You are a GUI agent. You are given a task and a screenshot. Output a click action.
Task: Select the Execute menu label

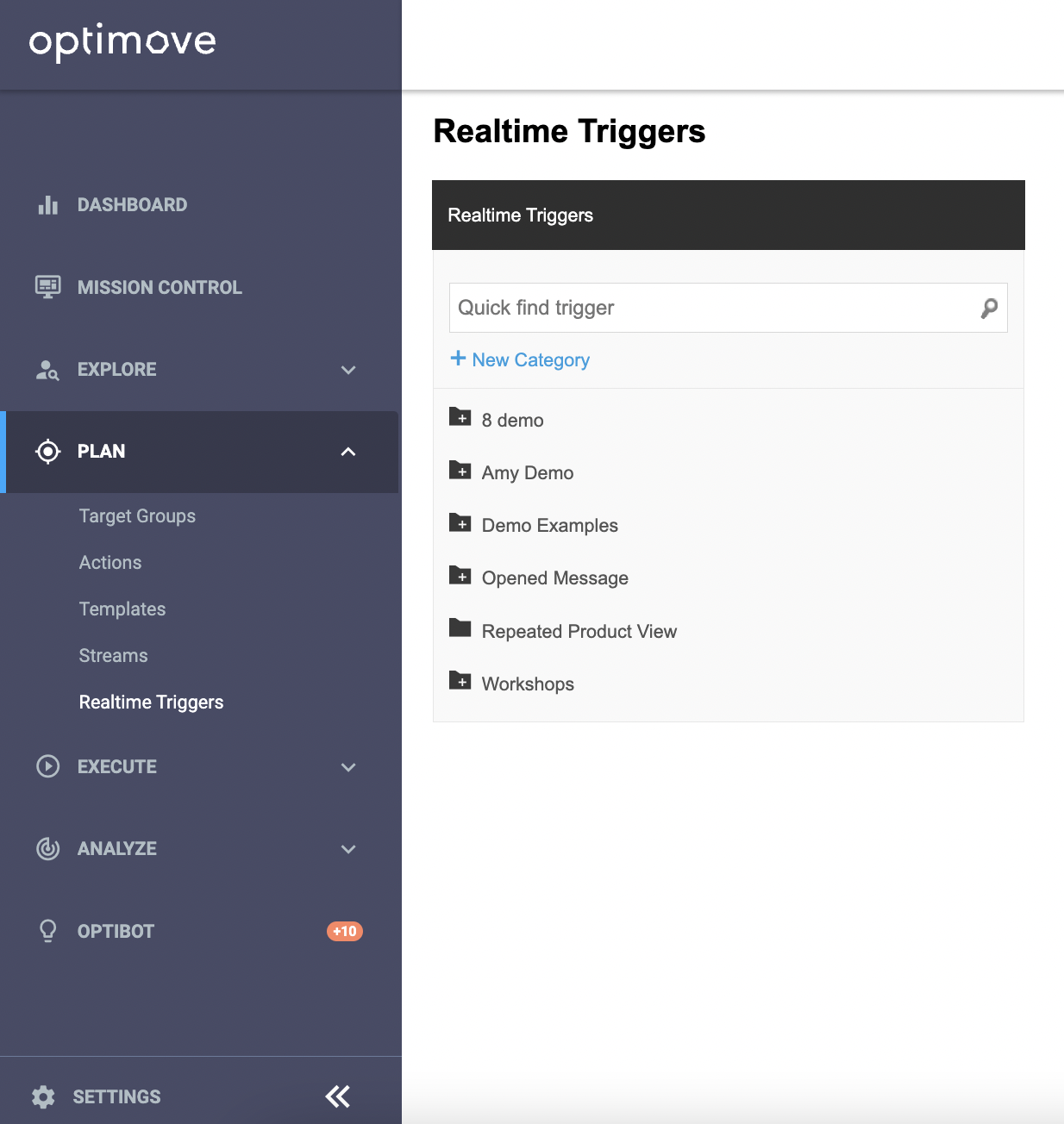117,767
